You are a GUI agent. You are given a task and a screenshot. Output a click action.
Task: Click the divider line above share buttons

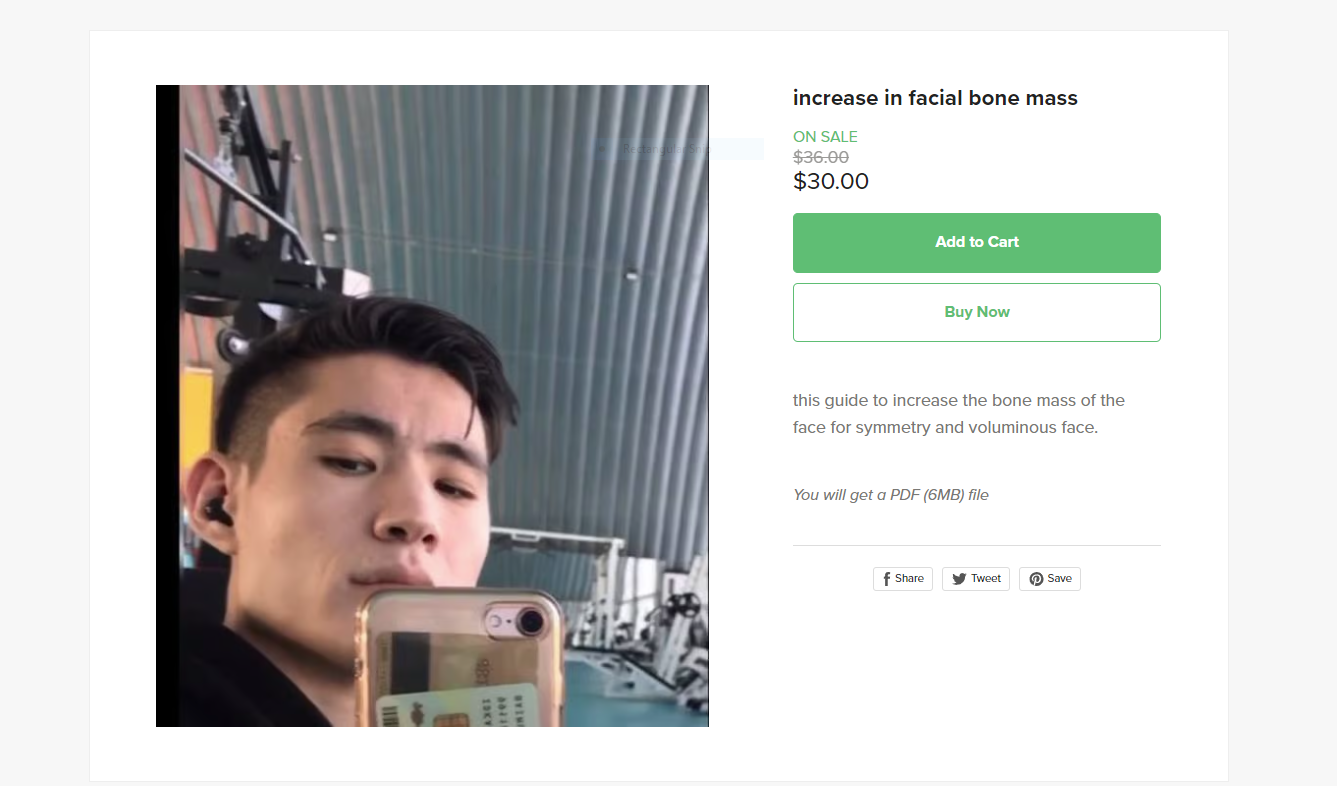click(x=976, y=545)
